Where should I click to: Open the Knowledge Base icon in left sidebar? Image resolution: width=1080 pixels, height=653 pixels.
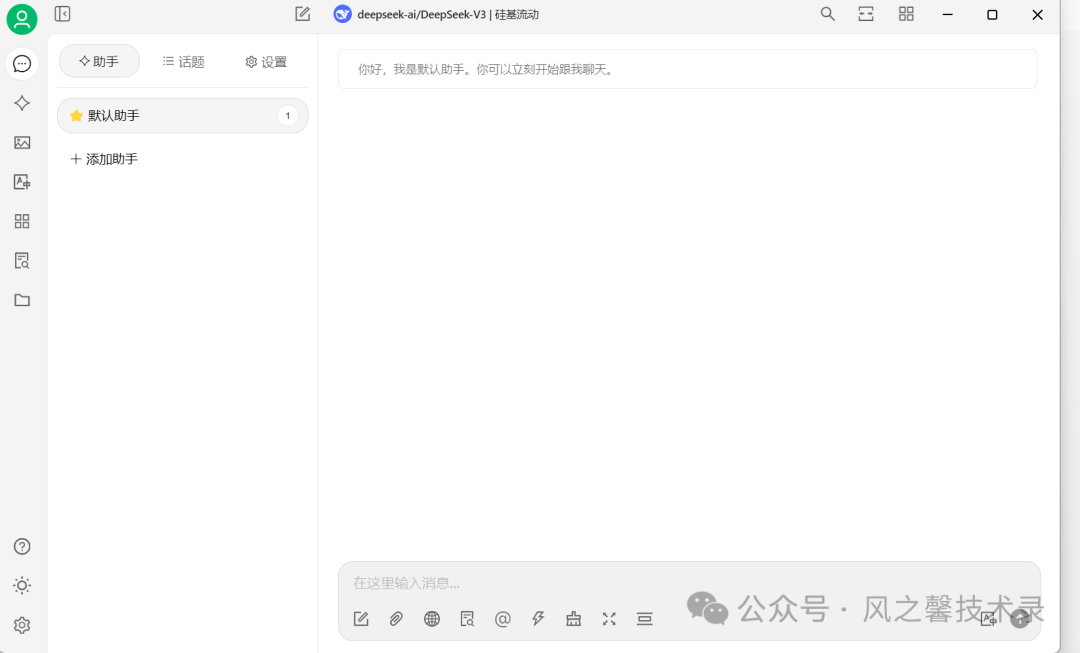click(x=22, y=260)
